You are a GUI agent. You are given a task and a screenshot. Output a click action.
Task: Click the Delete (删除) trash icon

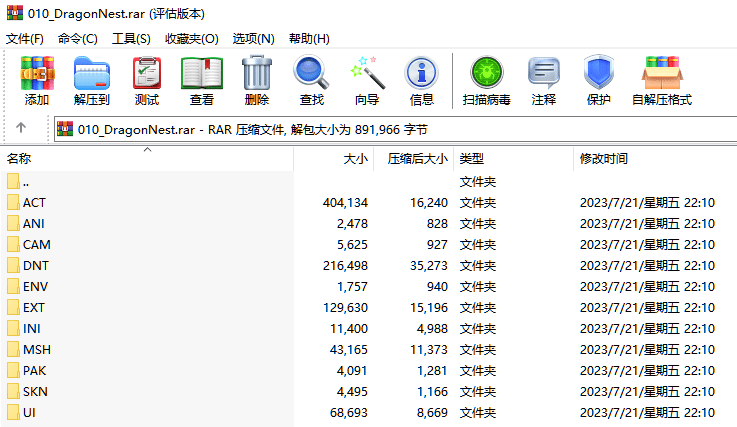tap(257, 73)
